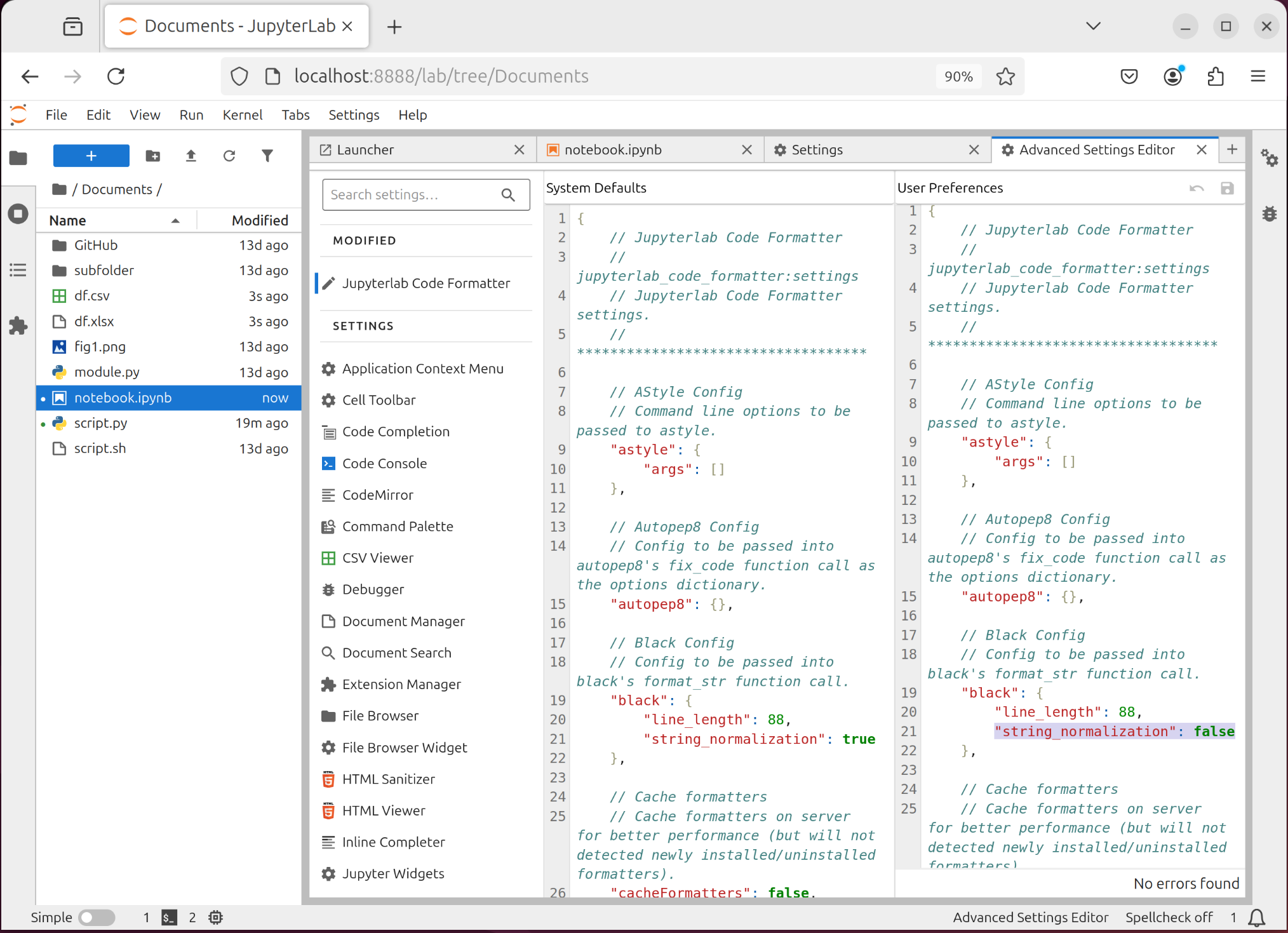The image size is (1288, 933).
Task: Select Jupyterlab Code Formatter in Modified list
Action: [x=426, y=283]
